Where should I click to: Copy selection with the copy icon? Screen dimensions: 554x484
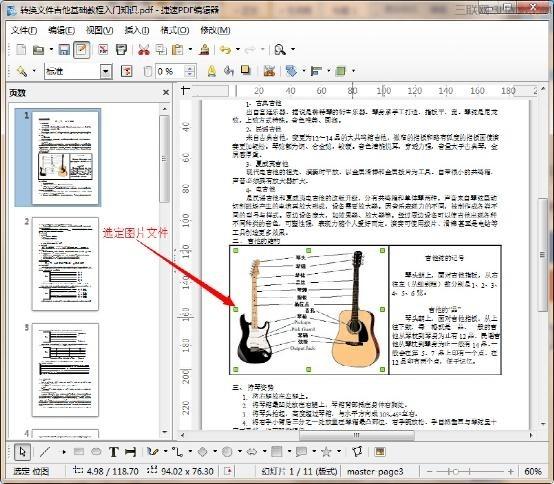coord(161,50)
